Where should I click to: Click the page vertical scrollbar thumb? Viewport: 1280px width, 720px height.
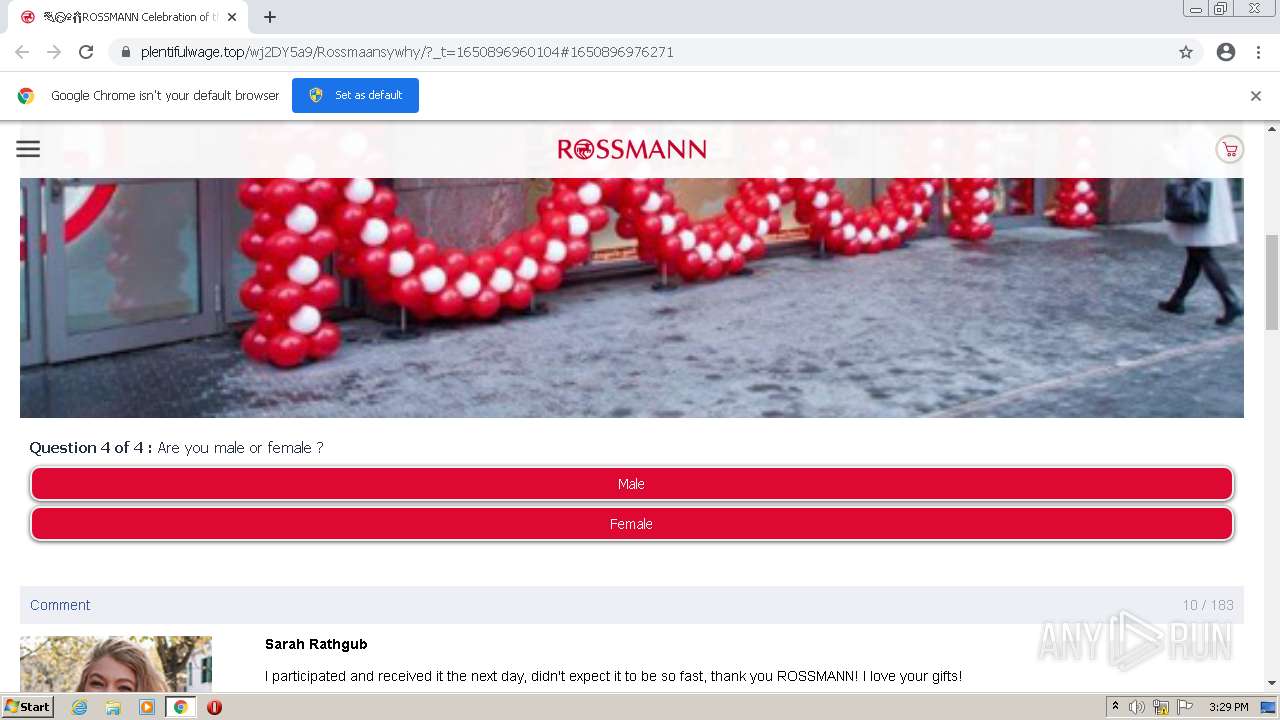tap(1272, 282)
